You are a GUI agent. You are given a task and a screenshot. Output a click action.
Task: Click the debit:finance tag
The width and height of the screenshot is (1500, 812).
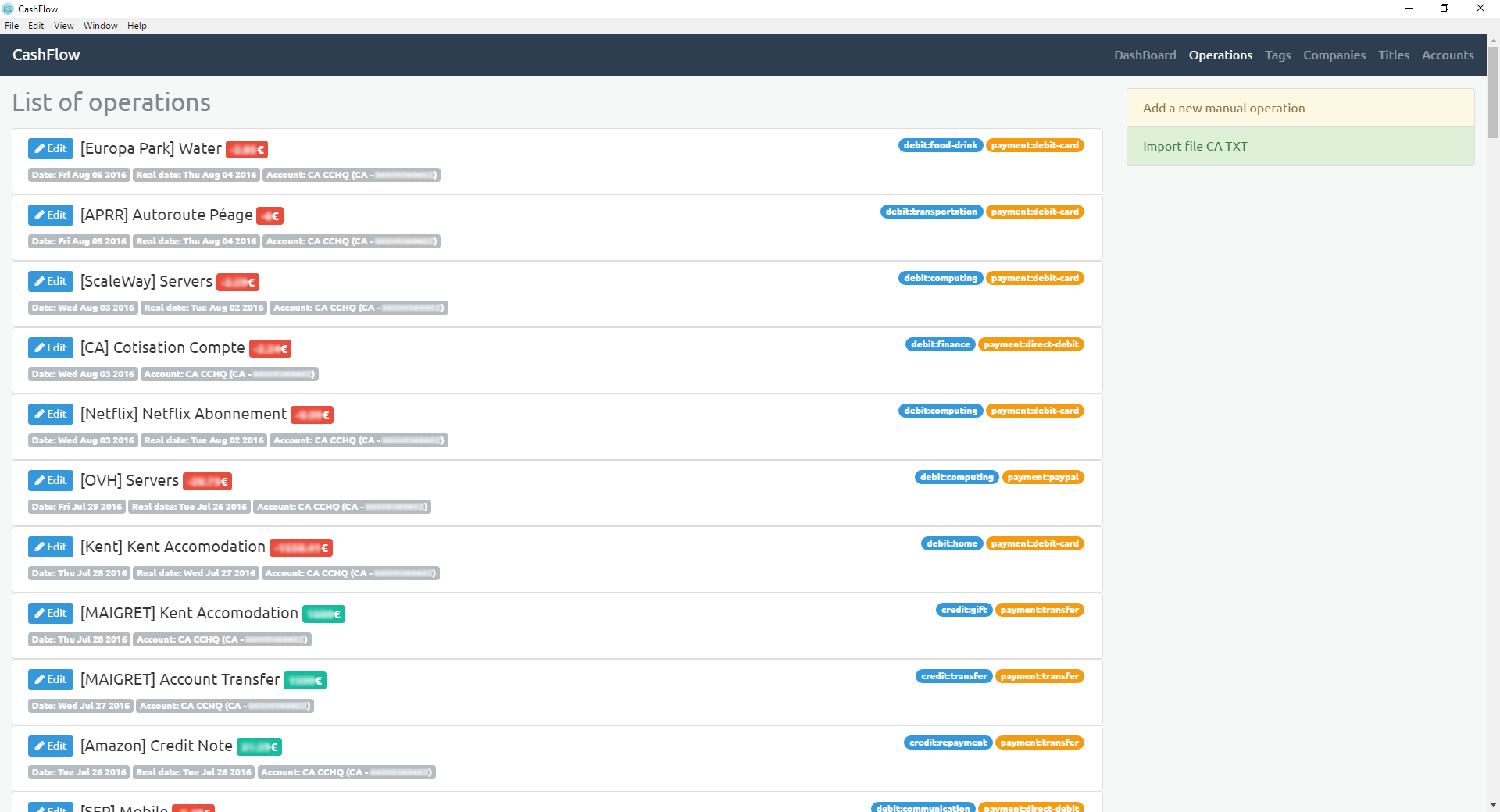click(940, 344)
